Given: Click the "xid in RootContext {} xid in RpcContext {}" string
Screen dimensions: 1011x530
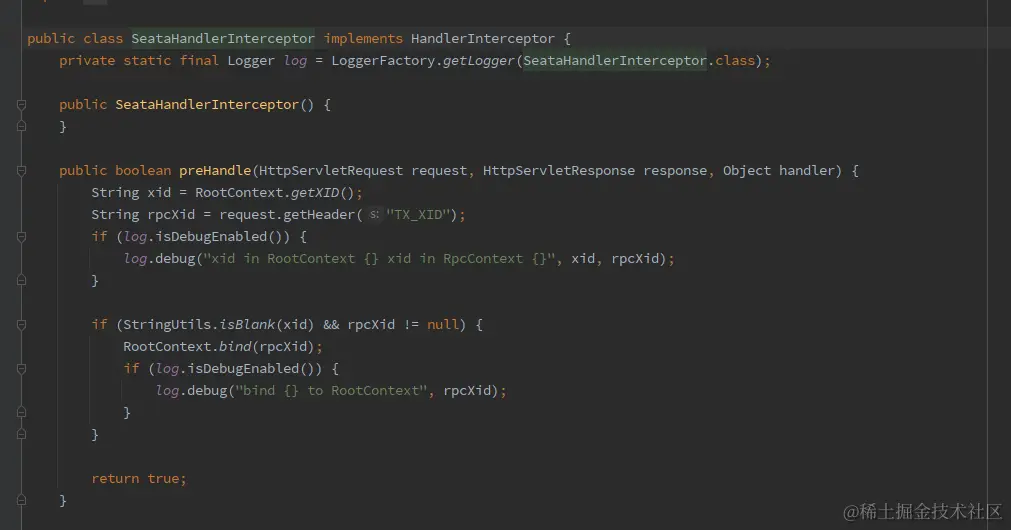Looking at the screenshot, I should coord(378,259).
